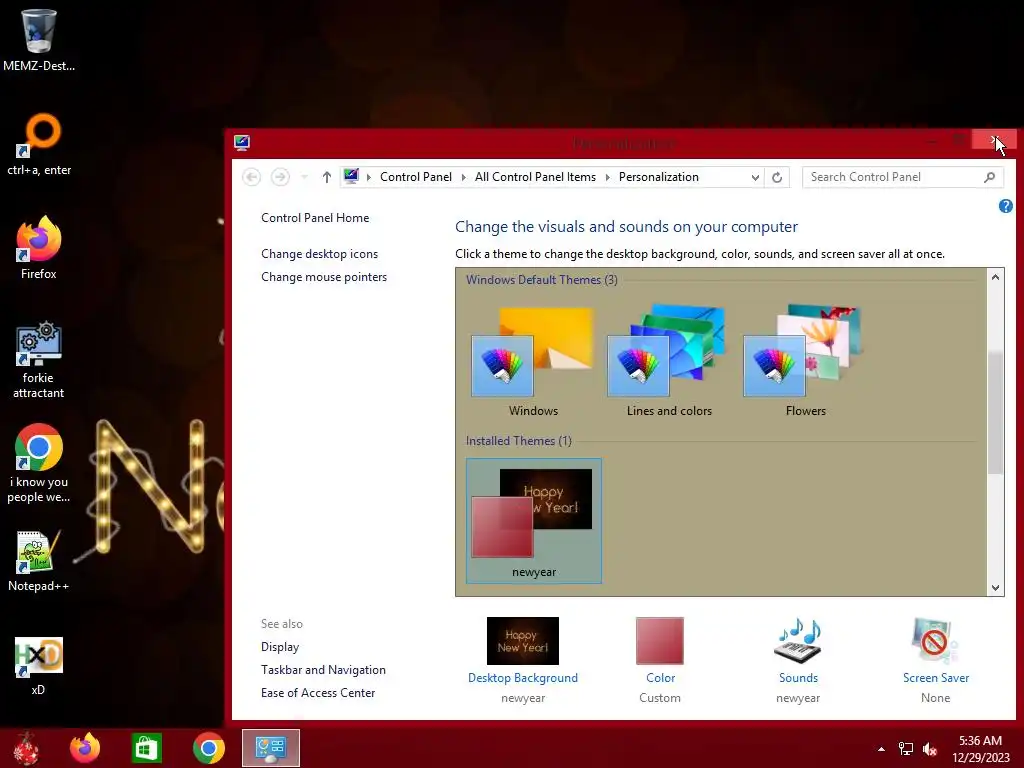Open the Firefox desktop shortcut
This screenshot has height=768, width=1024.
point(39,248)
